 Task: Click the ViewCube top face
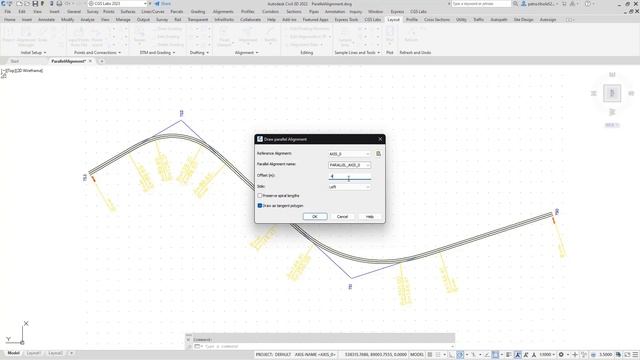[x=612, y=93]
